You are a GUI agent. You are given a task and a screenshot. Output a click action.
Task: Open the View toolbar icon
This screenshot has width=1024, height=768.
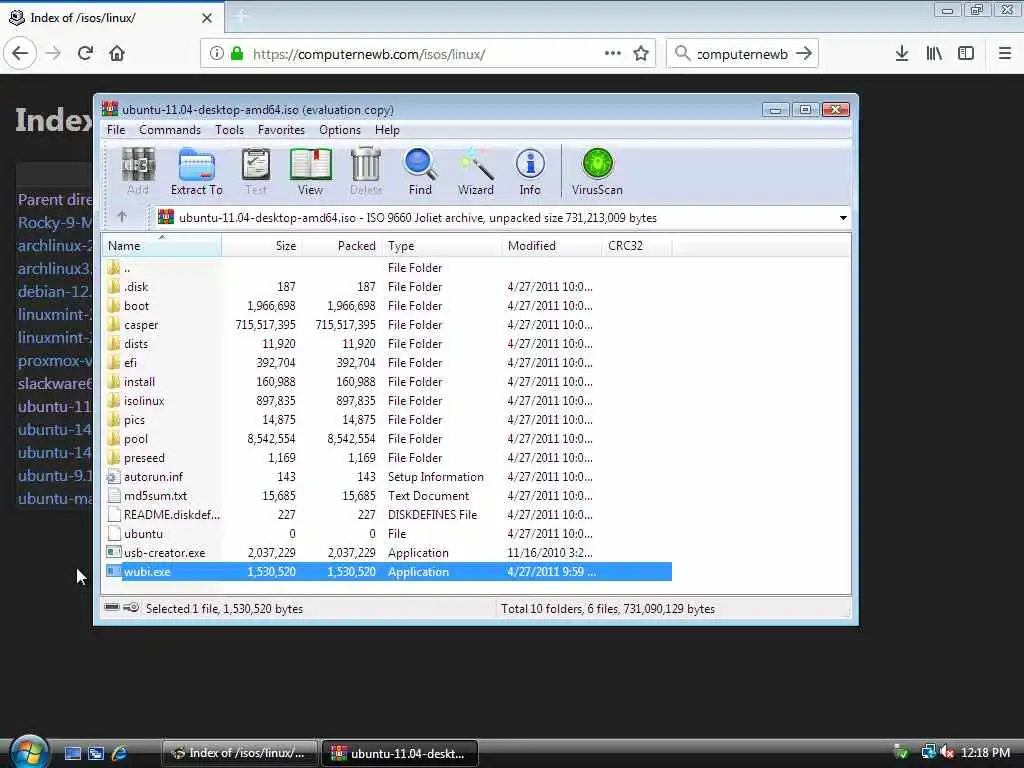[310, 171]
